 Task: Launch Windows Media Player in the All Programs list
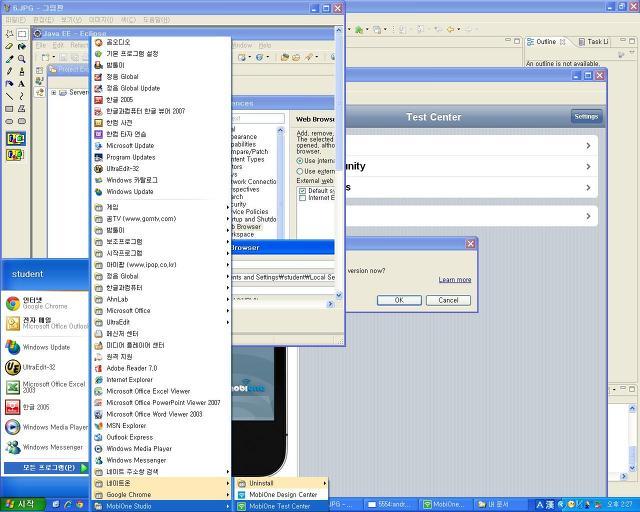tap(161, 448)
